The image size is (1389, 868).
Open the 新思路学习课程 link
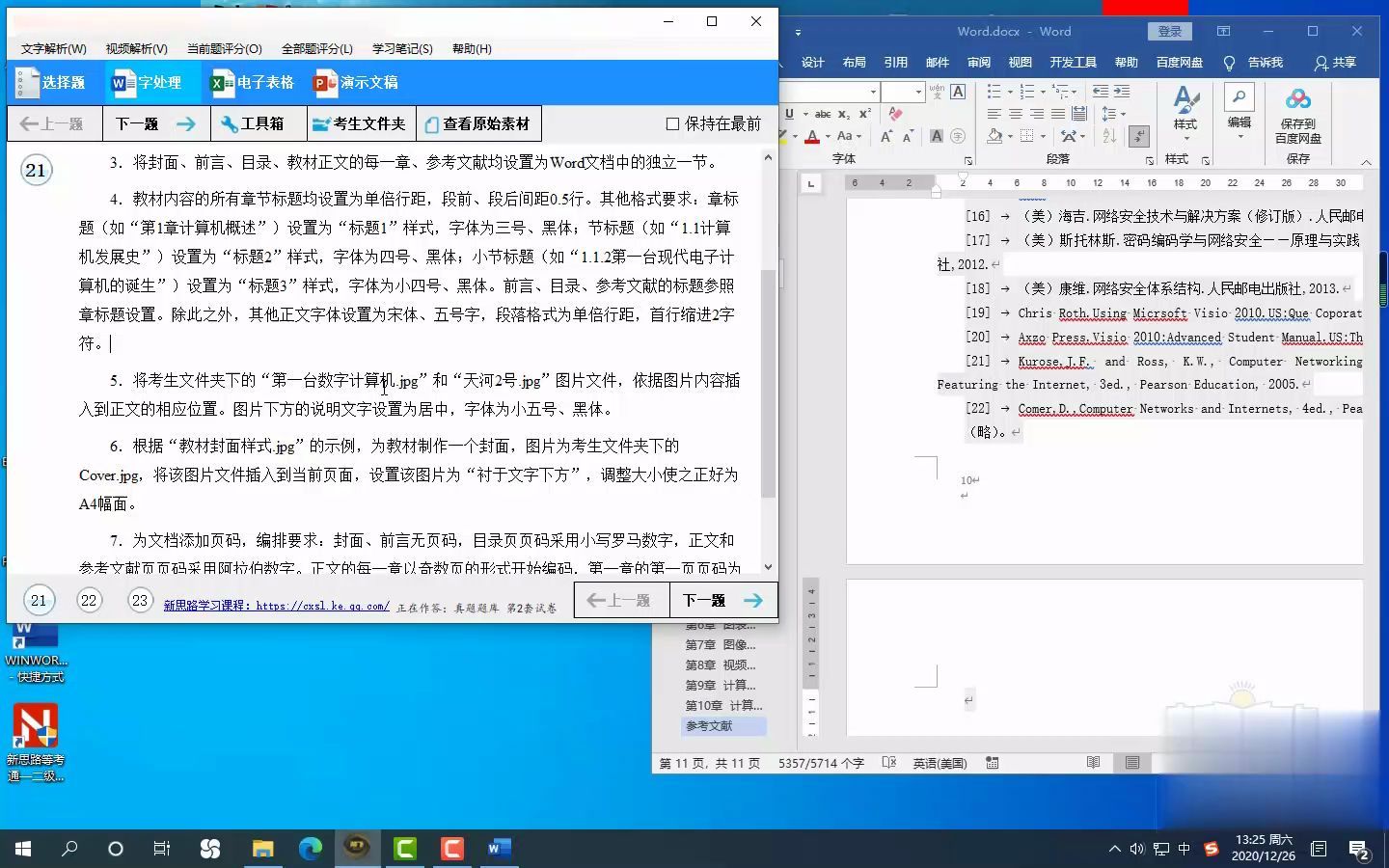pos(276,606)
